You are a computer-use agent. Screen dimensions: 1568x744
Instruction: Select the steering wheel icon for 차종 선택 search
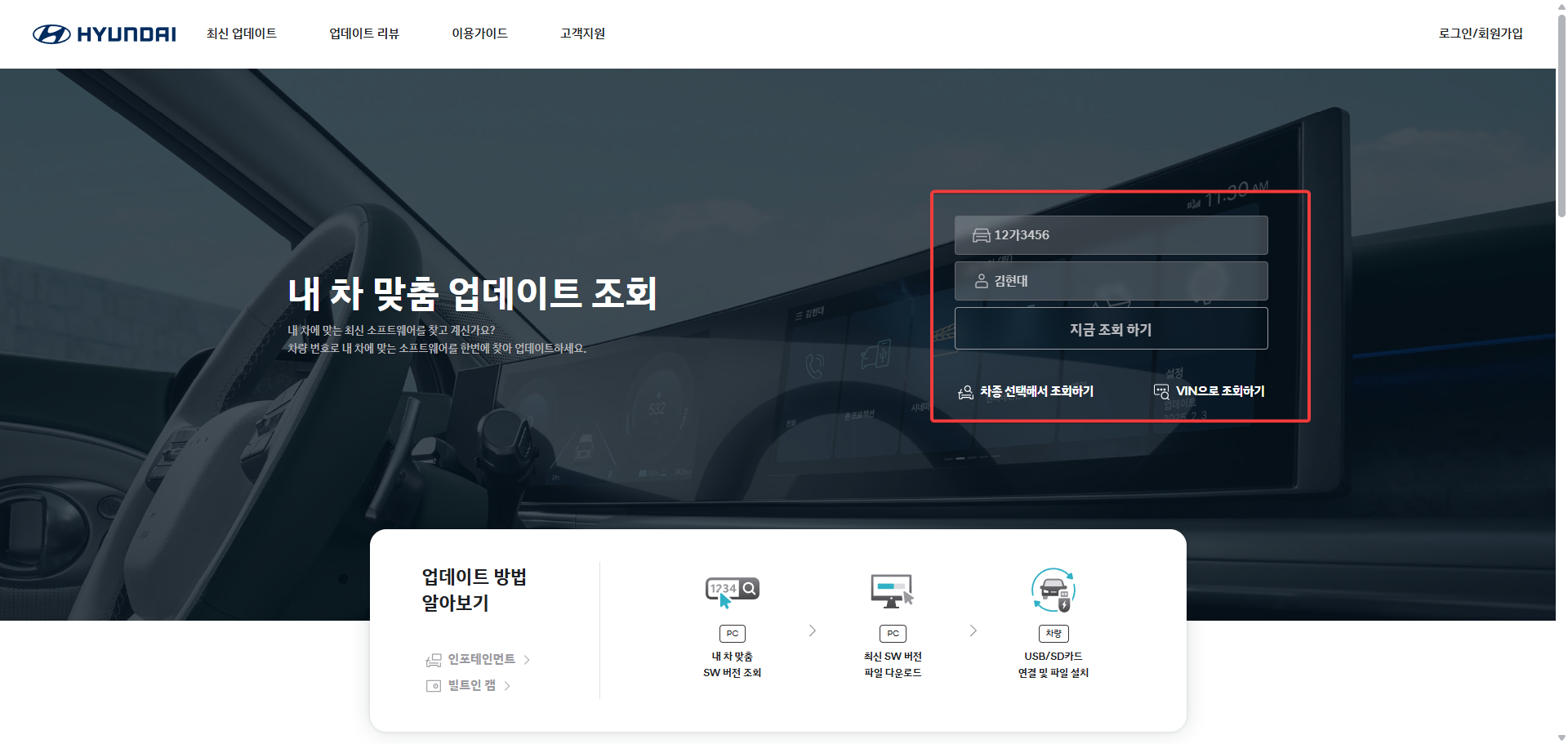[x=964, y=391]
